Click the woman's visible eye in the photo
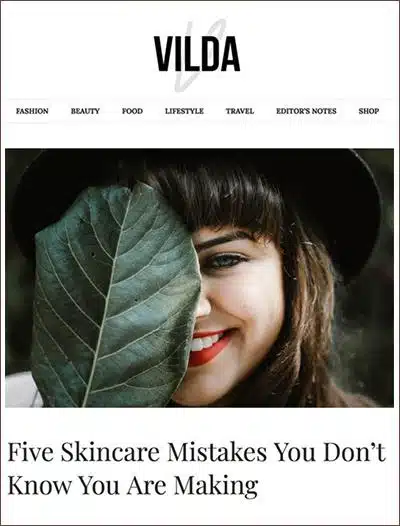 226,262
